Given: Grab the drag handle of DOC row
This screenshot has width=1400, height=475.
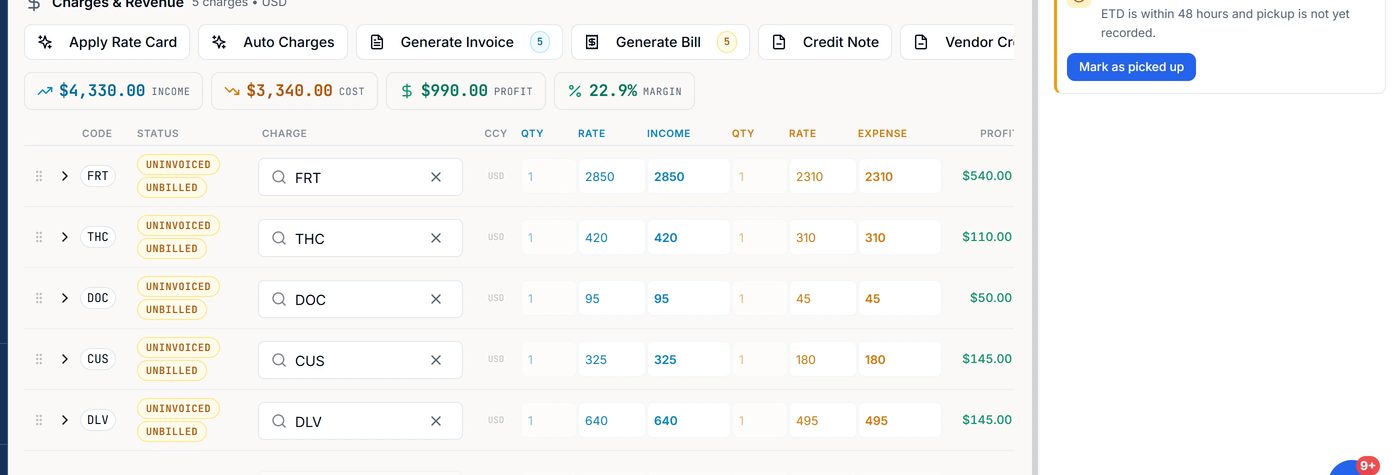Looking at the screenshot, I should (39, 298).
